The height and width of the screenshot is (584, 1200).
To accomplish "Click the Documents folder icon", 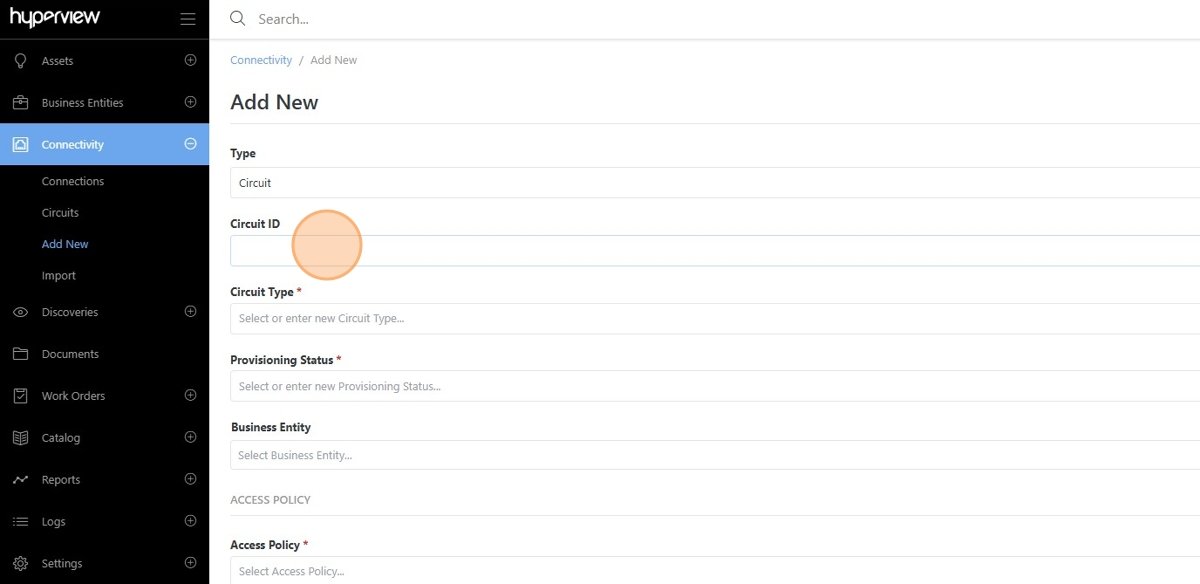I will [x=20, y=354].
